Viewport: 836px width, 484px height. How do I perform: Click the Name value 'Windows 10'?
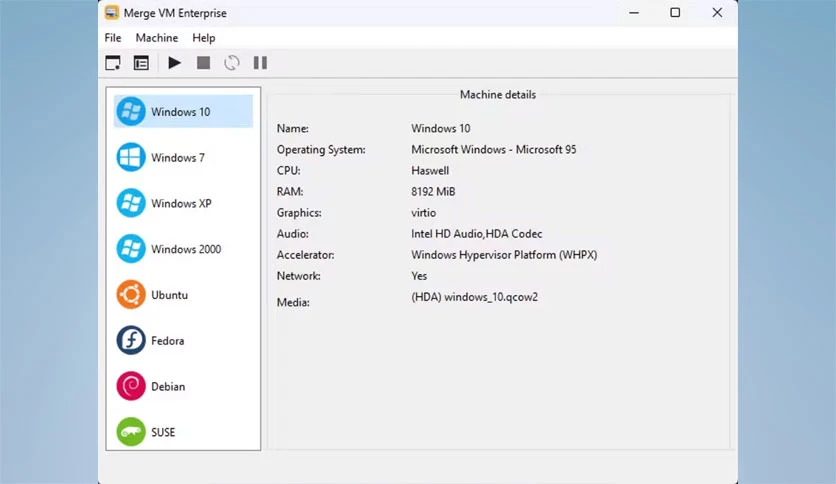[x=440, y=128]
